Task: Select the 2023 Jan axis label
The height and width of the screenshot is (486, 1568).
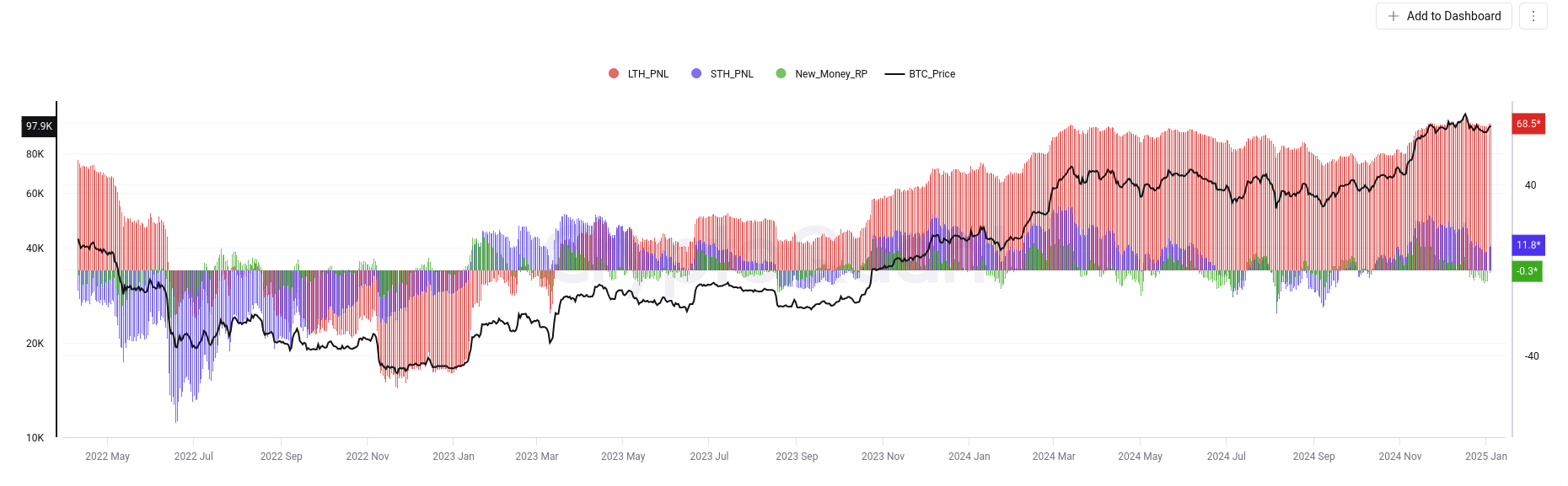Action: [x=455, y=456]
